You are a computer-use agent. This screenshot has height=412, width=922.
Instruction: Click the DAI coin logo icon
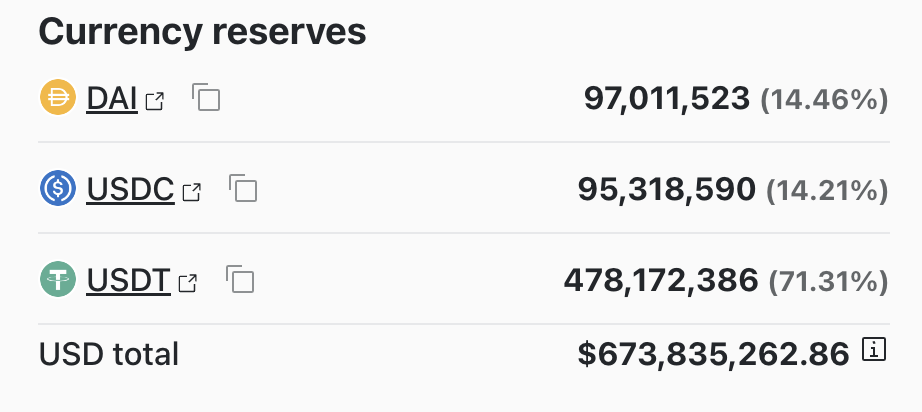pyautogui.click(x=58, y=98)
